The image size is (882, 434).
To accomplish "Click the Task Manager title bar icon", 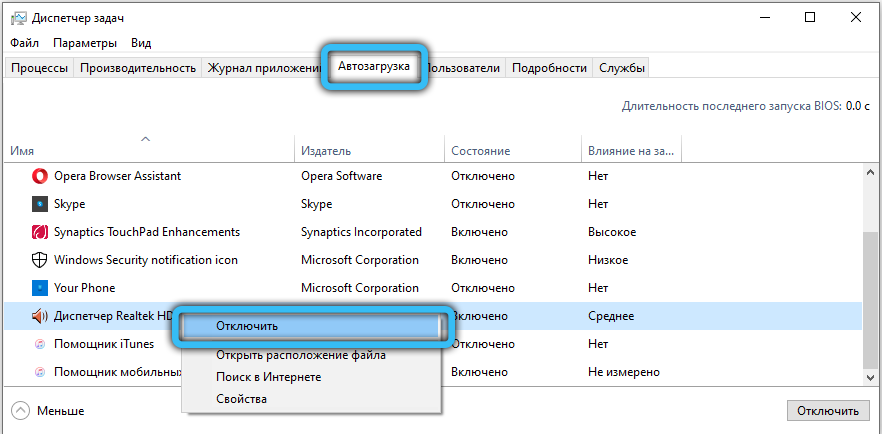I will (x=18, y=18).
